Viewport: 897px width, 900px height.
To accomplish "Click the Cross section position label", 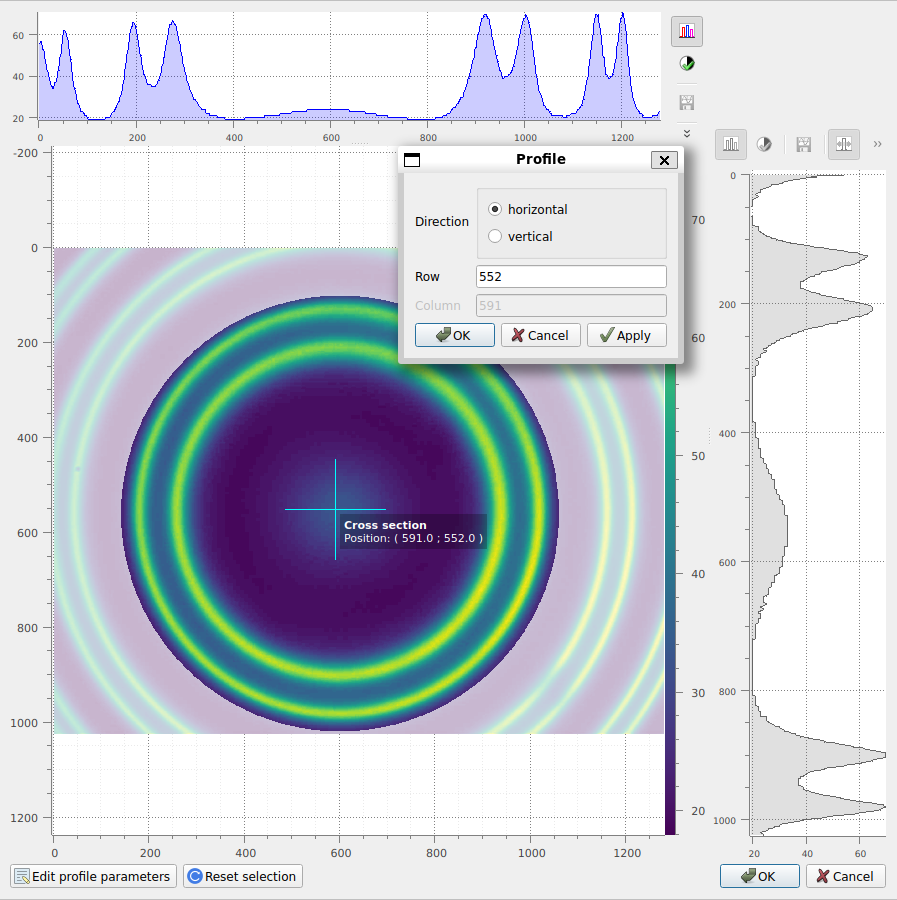I will point(413,532).
